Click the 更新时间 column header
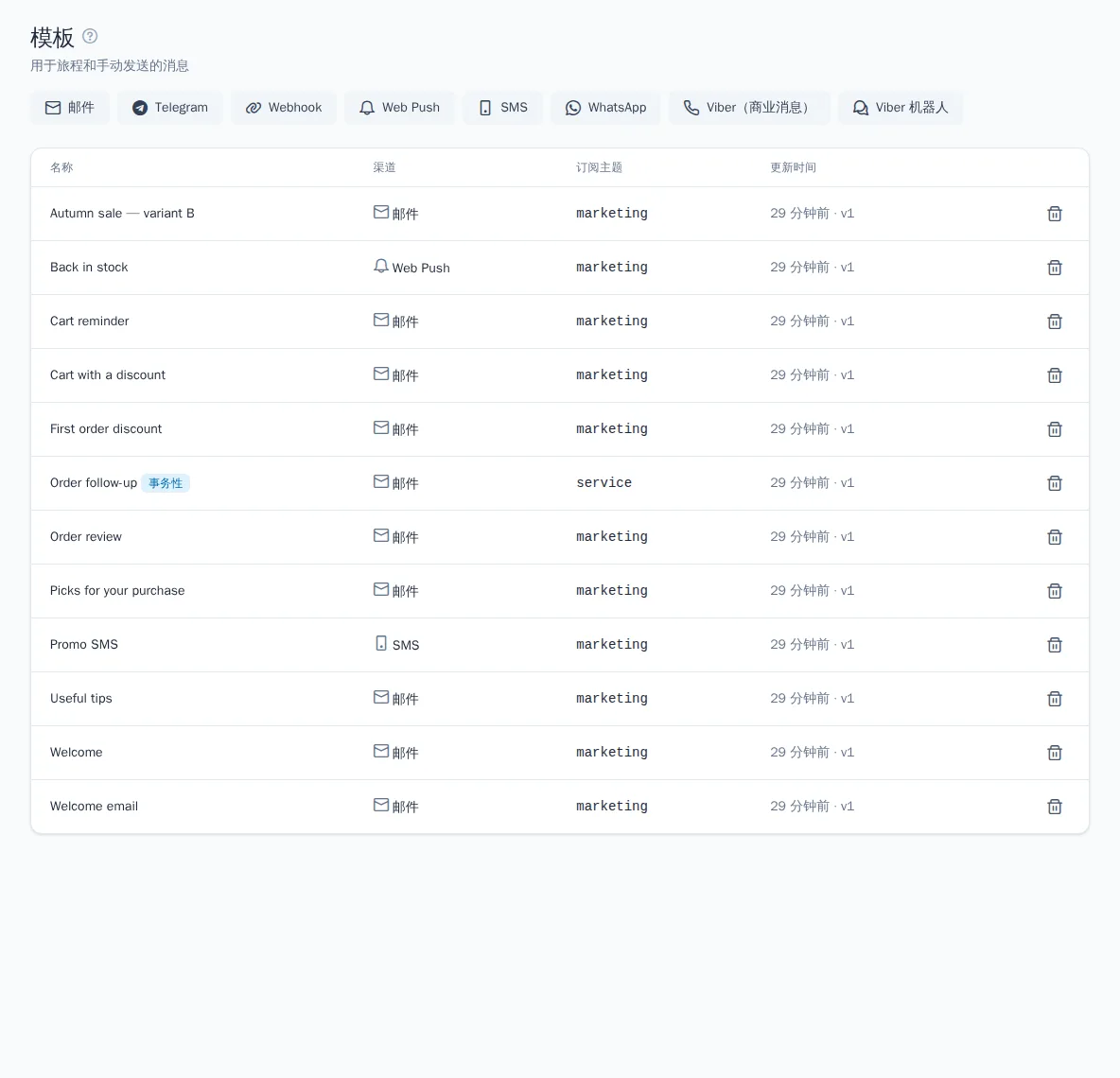Viewport: 1120px width, 1078px height. click(x=793, y=167)
